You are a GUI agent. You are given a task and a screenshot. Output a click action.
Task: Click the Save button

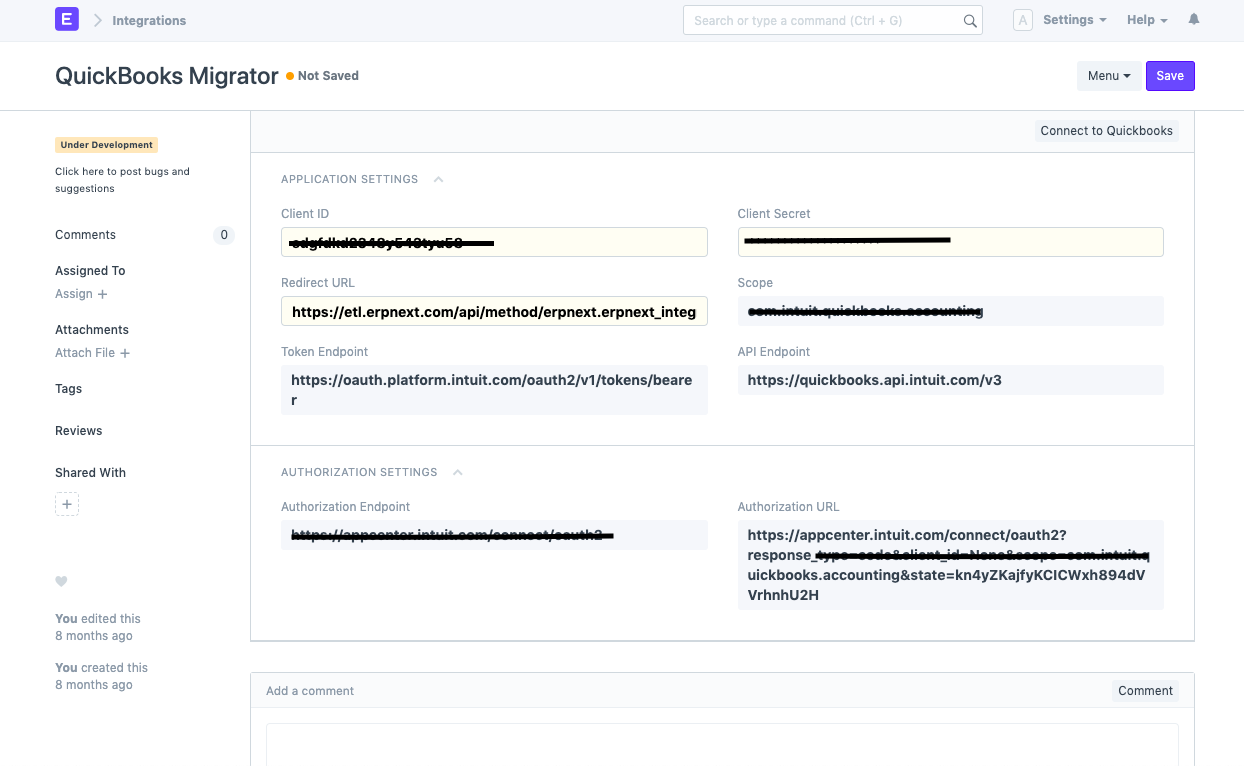[x=1169, y=76]
